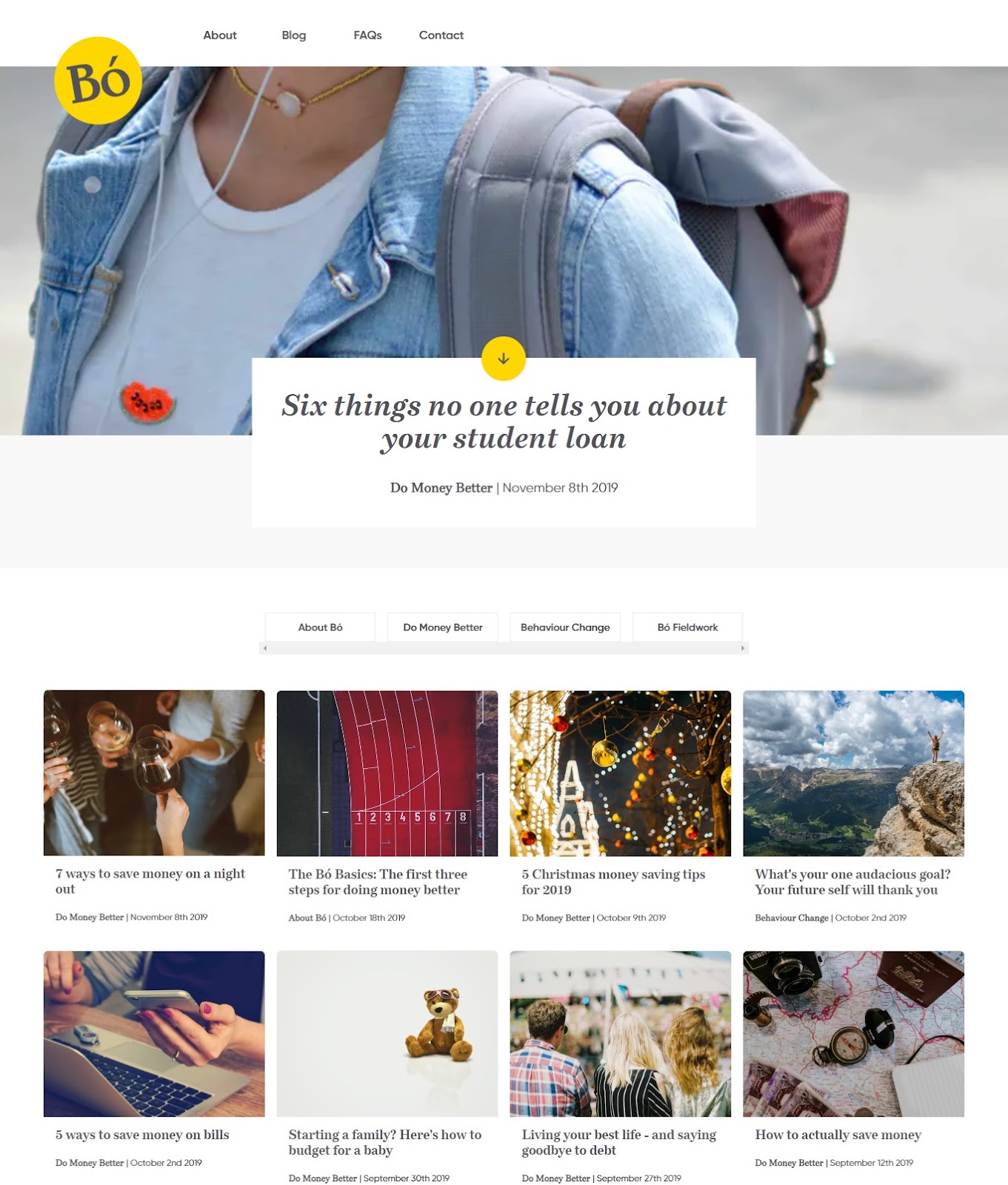Select the Behaviour Change category tab

pos(565,627)
